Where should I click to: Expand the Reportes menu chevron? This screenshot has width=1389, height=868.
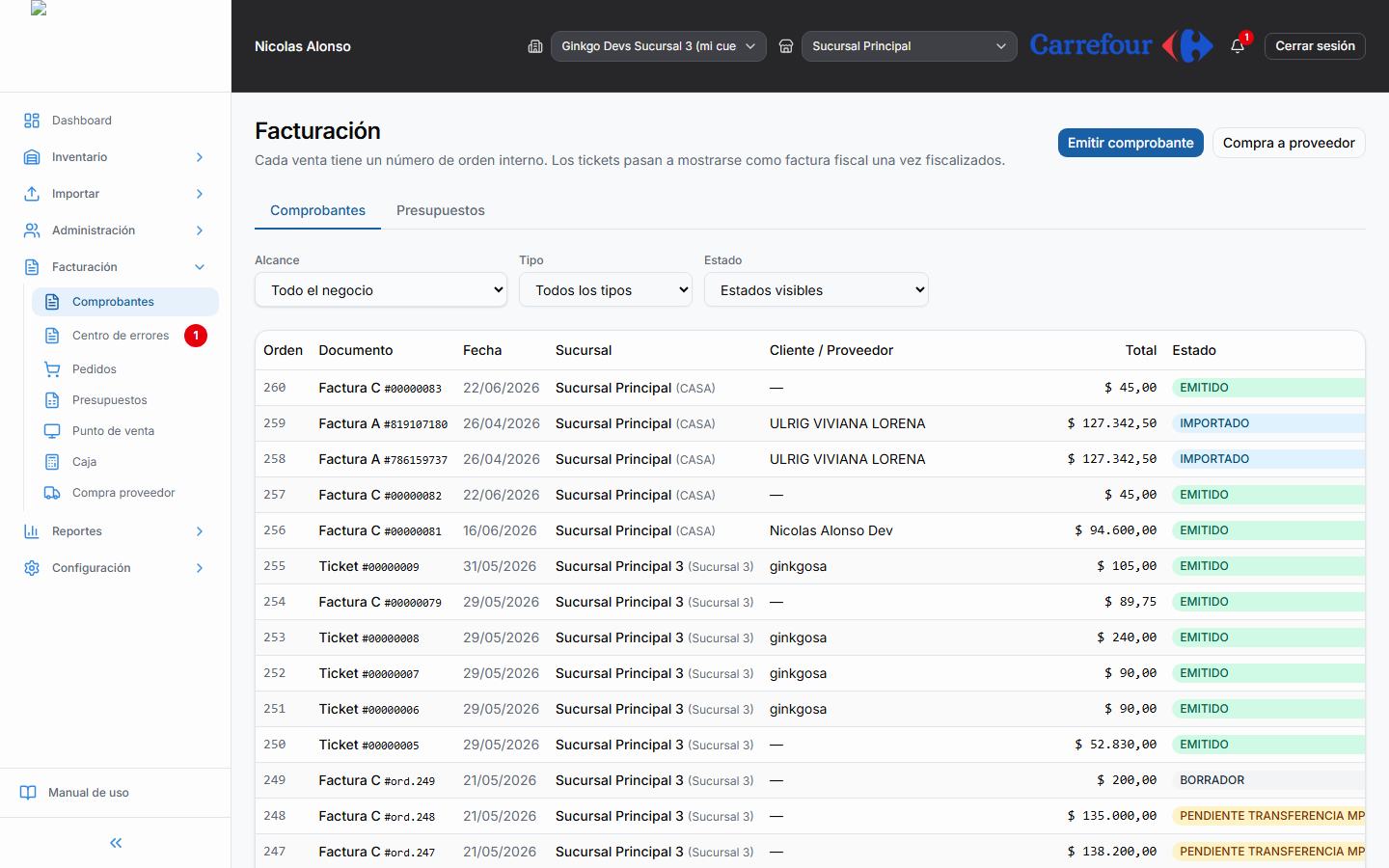tap(200, 531)
